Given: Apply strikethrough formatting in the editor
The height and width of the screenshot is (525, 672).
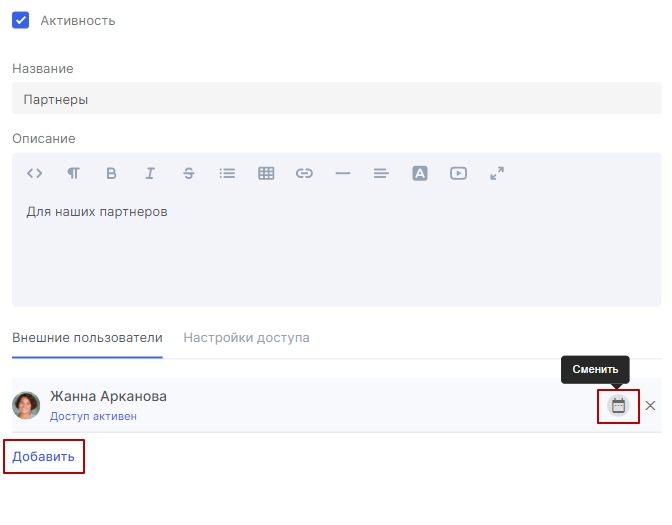Looking at the screenshot, I should coord(189,174).
